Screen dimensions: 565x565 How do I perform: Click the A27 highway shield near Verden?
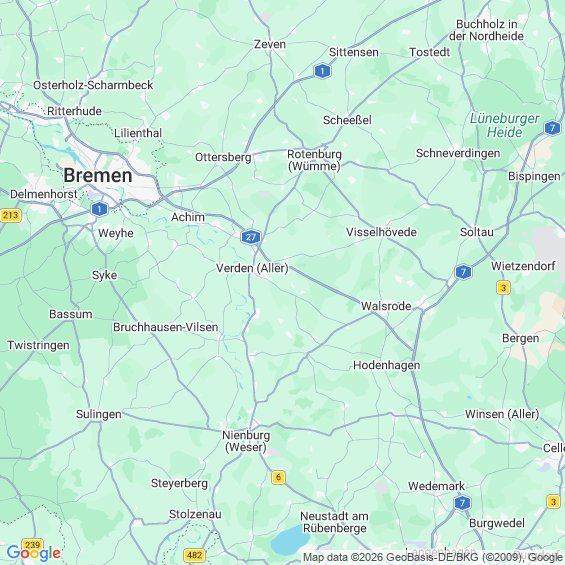point(251,237)
